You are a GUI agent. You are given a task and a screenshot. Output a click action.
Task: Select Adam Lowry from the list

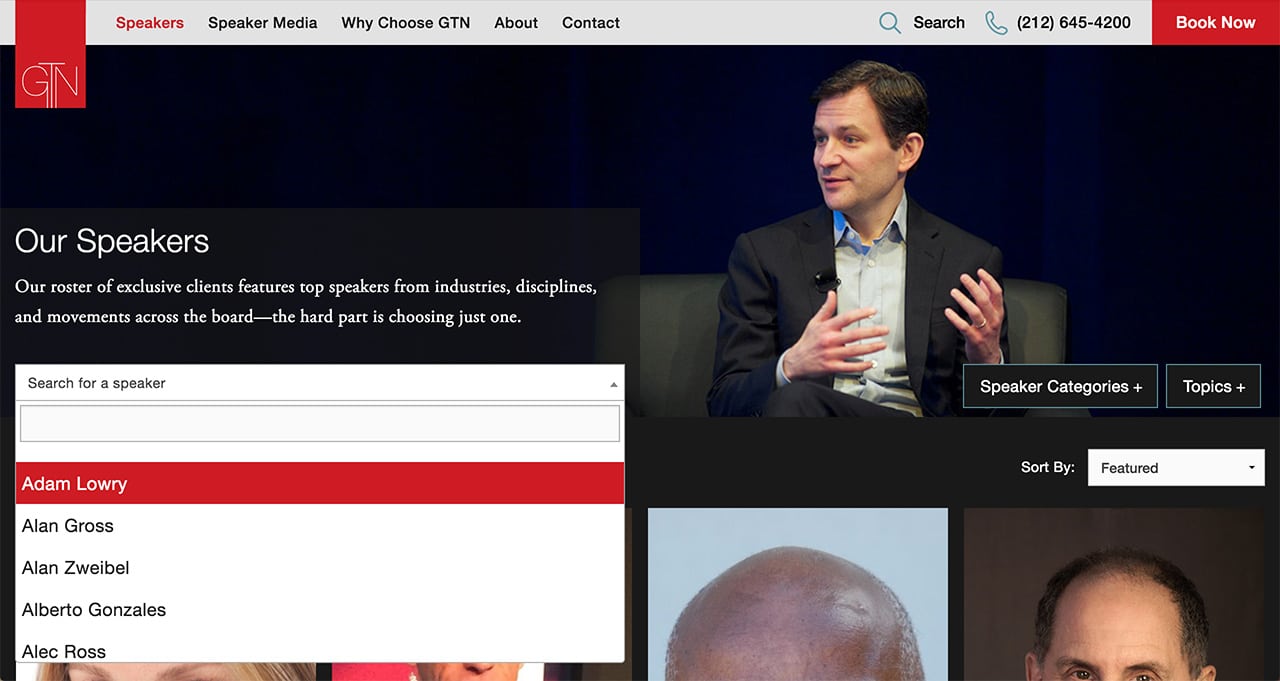click(x=320, y=483)
